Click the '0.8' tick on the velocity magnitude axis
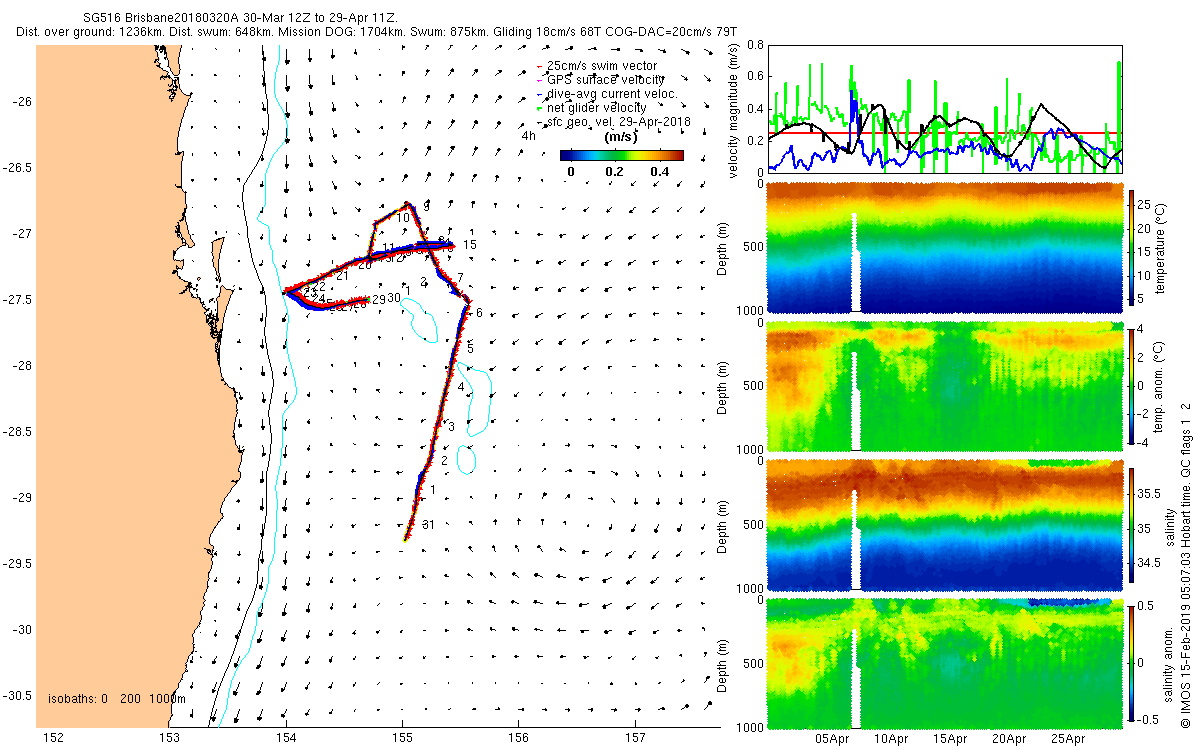Viewport: 1200px width, 750px height. (754, 45)
